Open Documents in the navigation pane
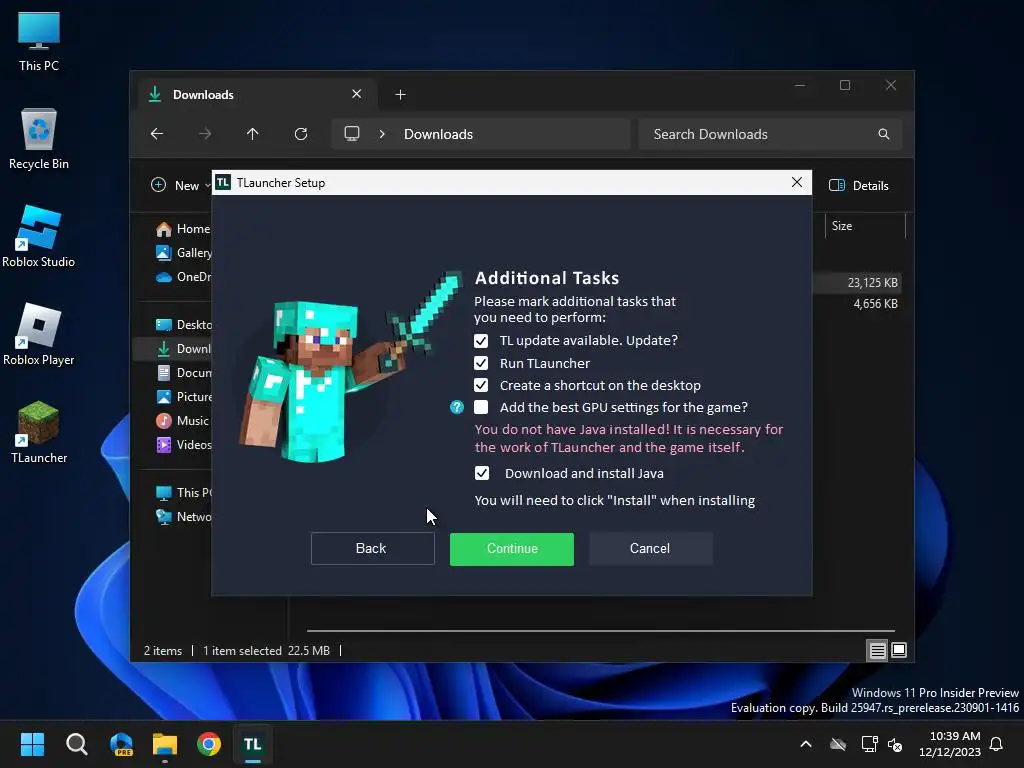Screen dimensions: 1024x768 coord(183,373)
